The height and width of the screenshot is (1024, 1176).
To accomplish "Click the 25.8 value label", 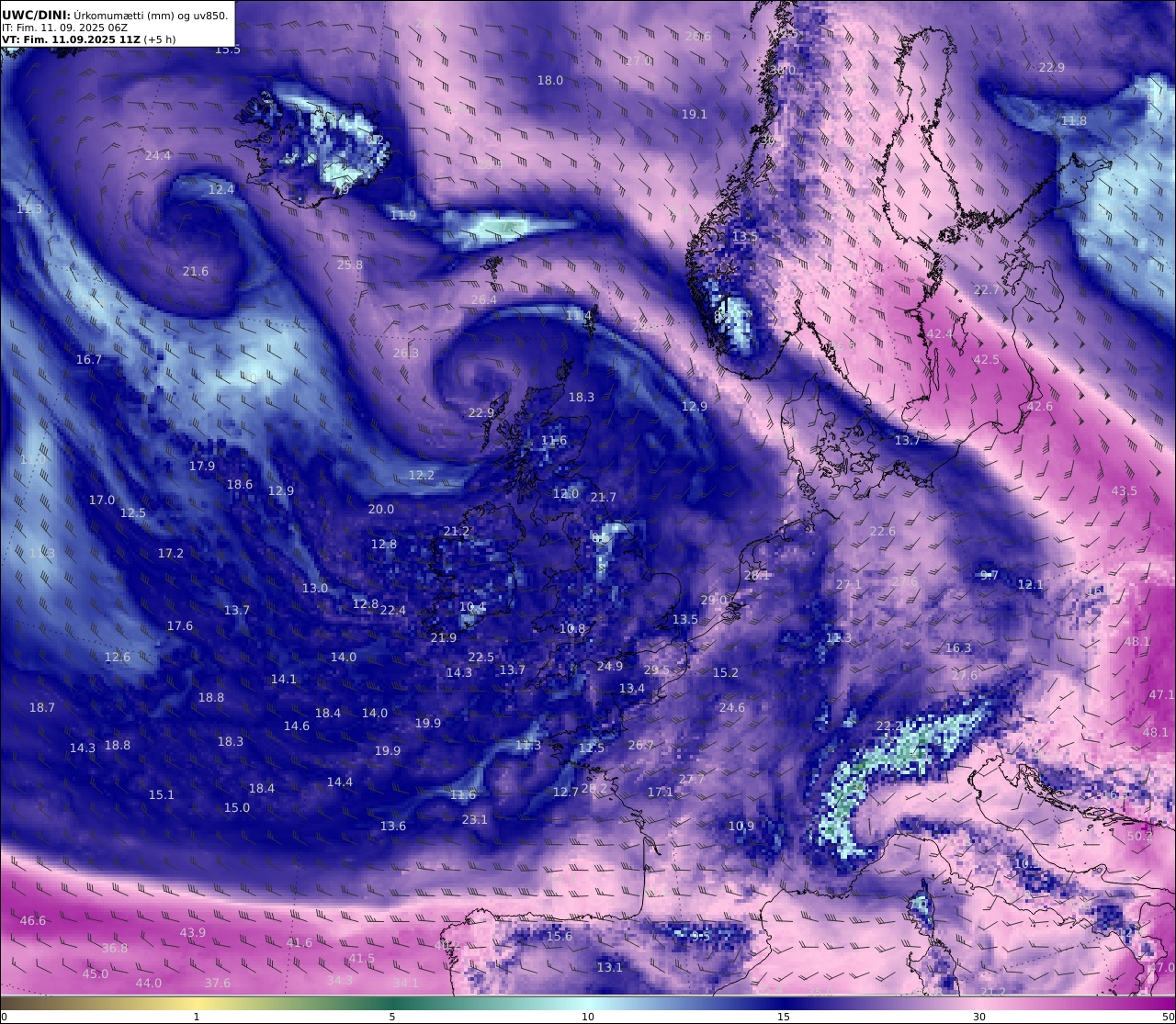I will click(x=350, y=264).
